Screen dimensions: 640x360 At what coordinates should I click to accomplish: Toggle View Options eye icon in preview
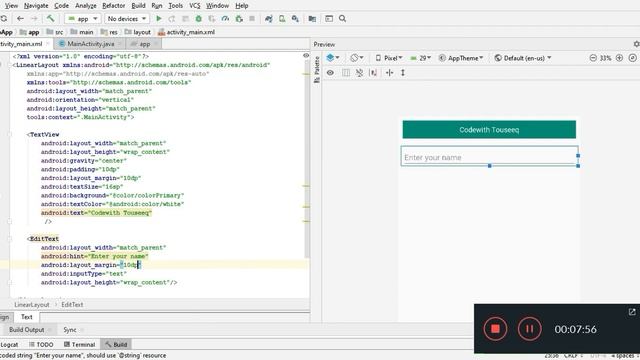[x=330, y=73]
